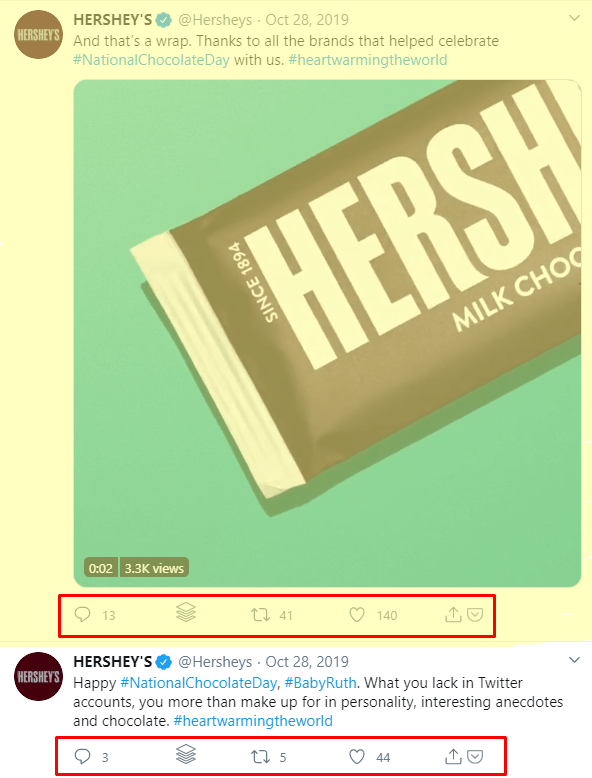This screenshot has width=592, height=778.
Task: Click Buffer layers icon under BabyRuth tweet
Action: (186, 754)
